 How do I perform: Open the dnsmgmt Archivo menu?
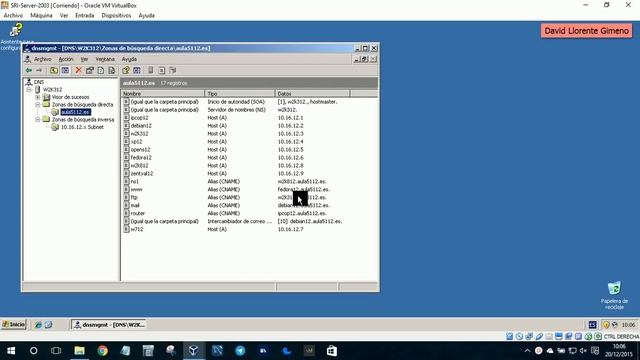click(42, 59)
